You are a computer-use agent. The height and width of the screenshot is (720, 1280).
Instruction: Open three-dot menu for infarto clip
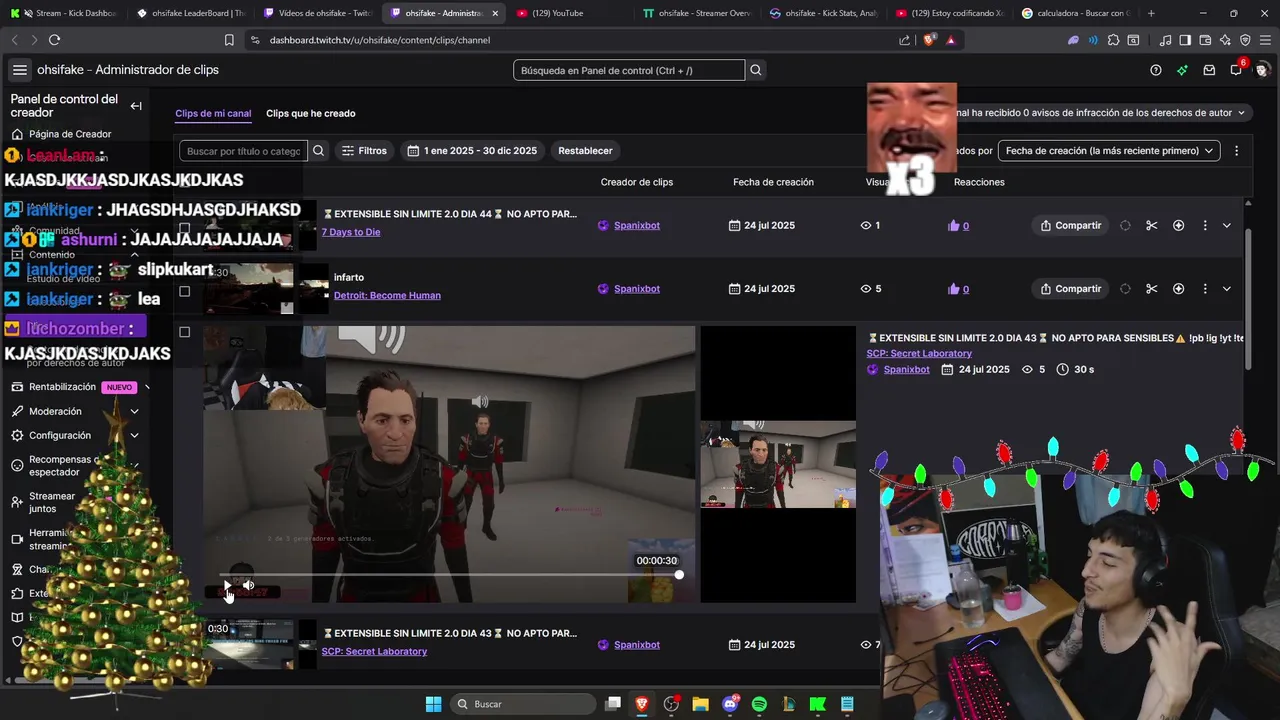coord(1205,289)
